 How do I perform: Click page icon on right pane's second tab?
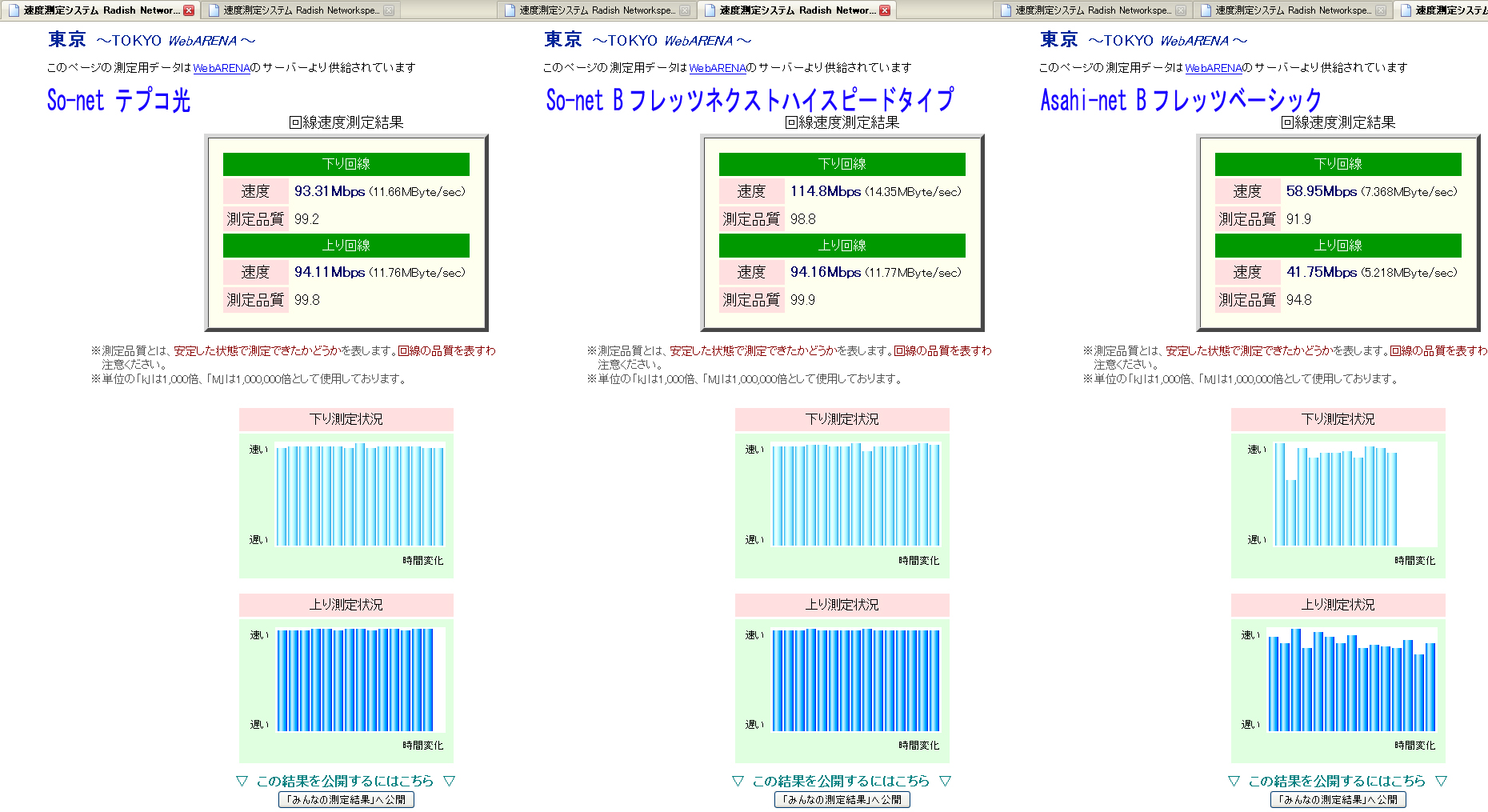pos(1206,10)
